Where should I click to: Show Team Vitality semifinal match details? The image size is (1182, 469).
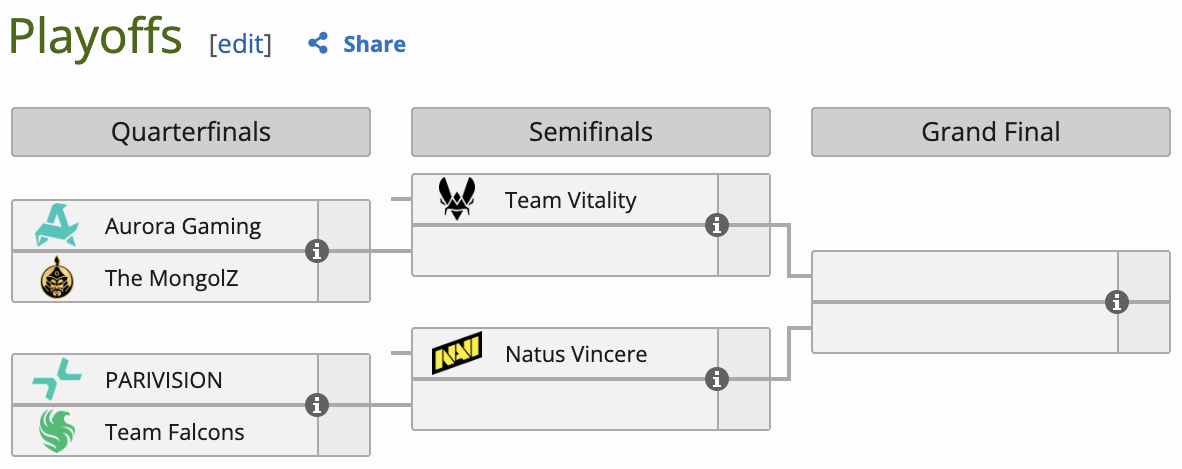coord(716,225)
